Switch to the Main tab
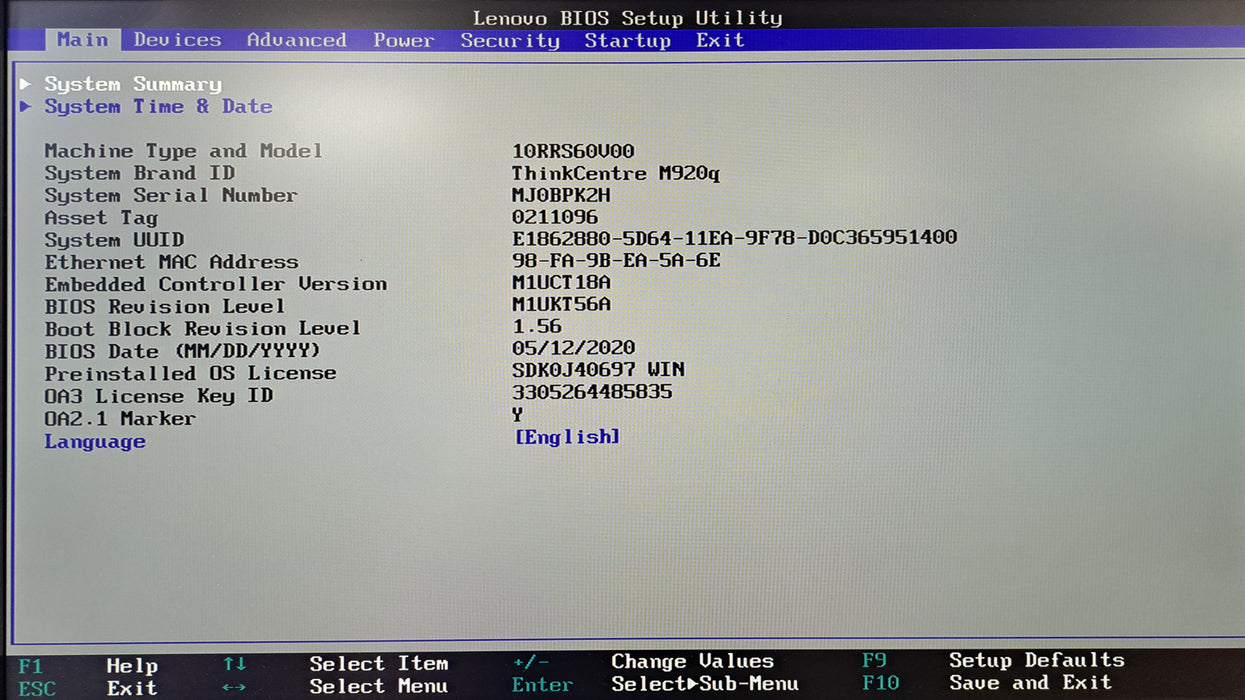The height and width of the screenshot is (700, 1245). (x=83, y=40)
